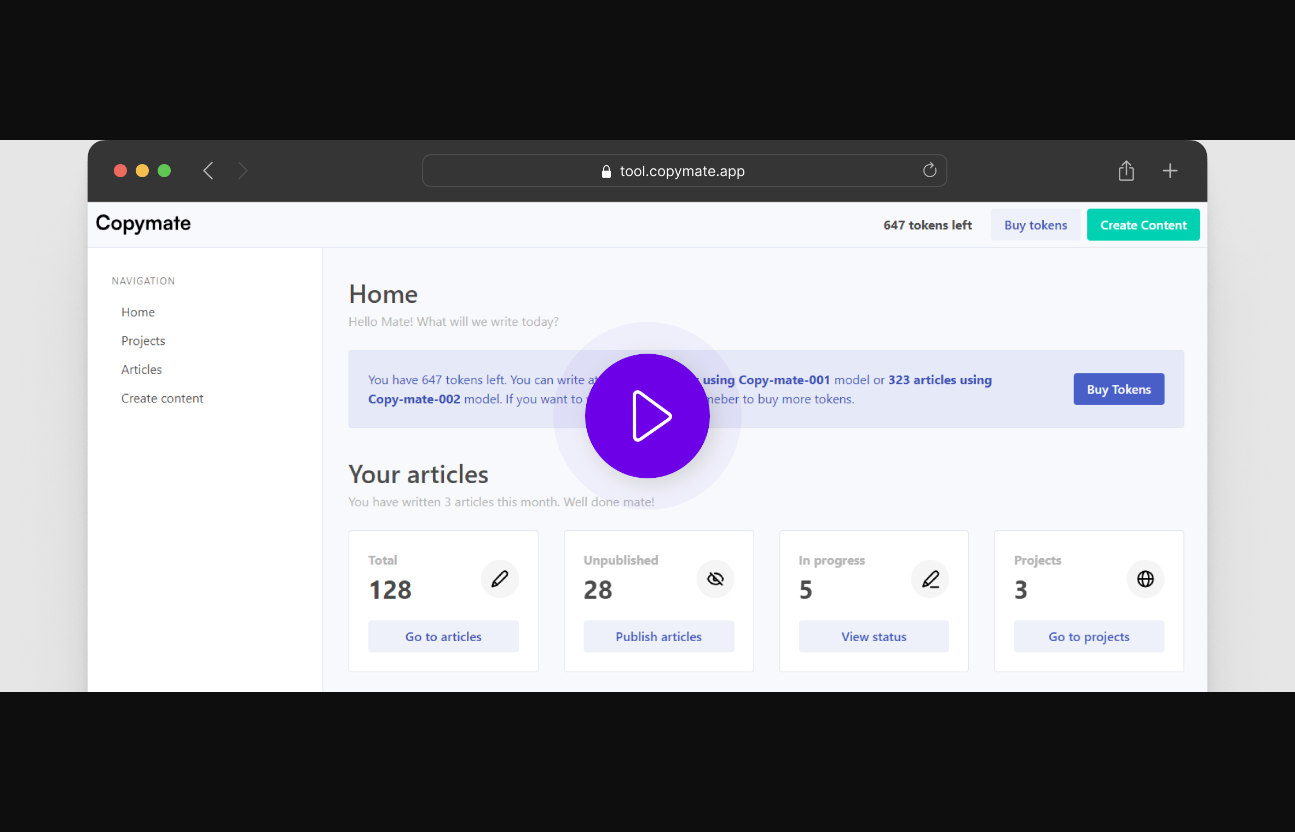Viewport: 1295px width, 832px height.
Task: Click the browser share icon
Action: click(1126, 171)
